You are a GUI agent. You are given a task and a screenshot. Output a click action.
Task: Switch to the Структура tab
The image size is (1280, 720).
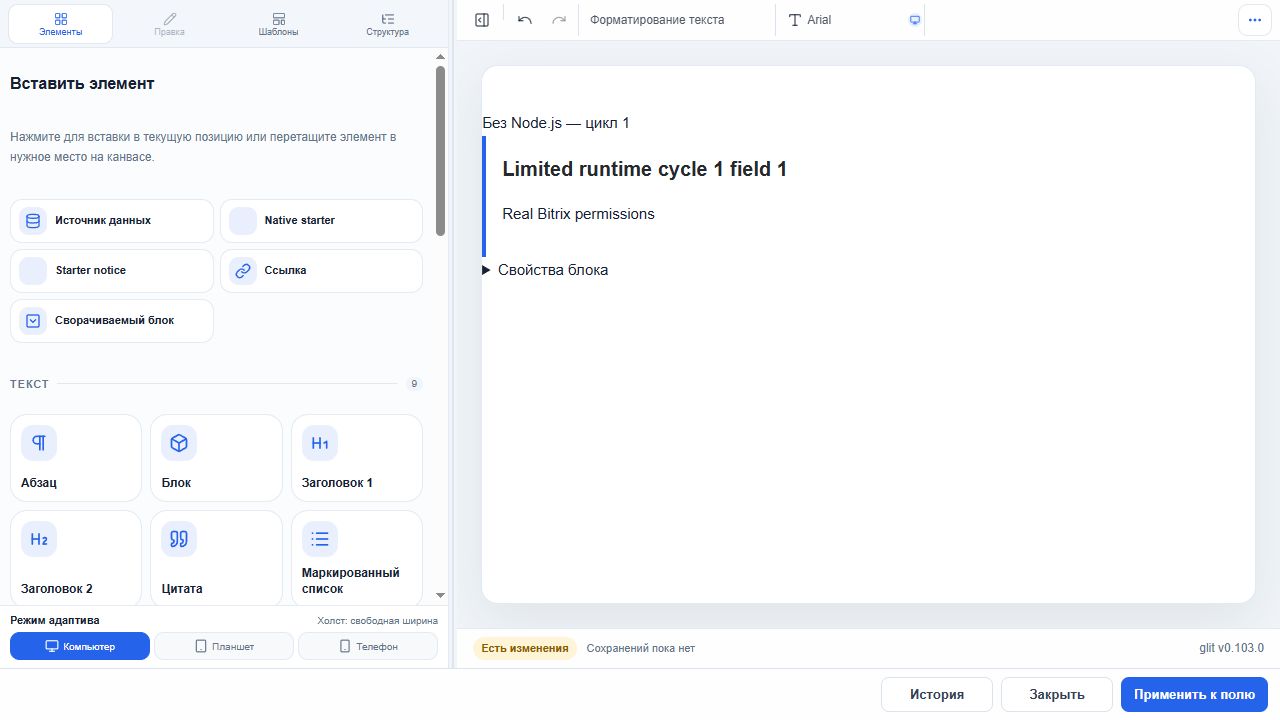[x=387, y=24]
